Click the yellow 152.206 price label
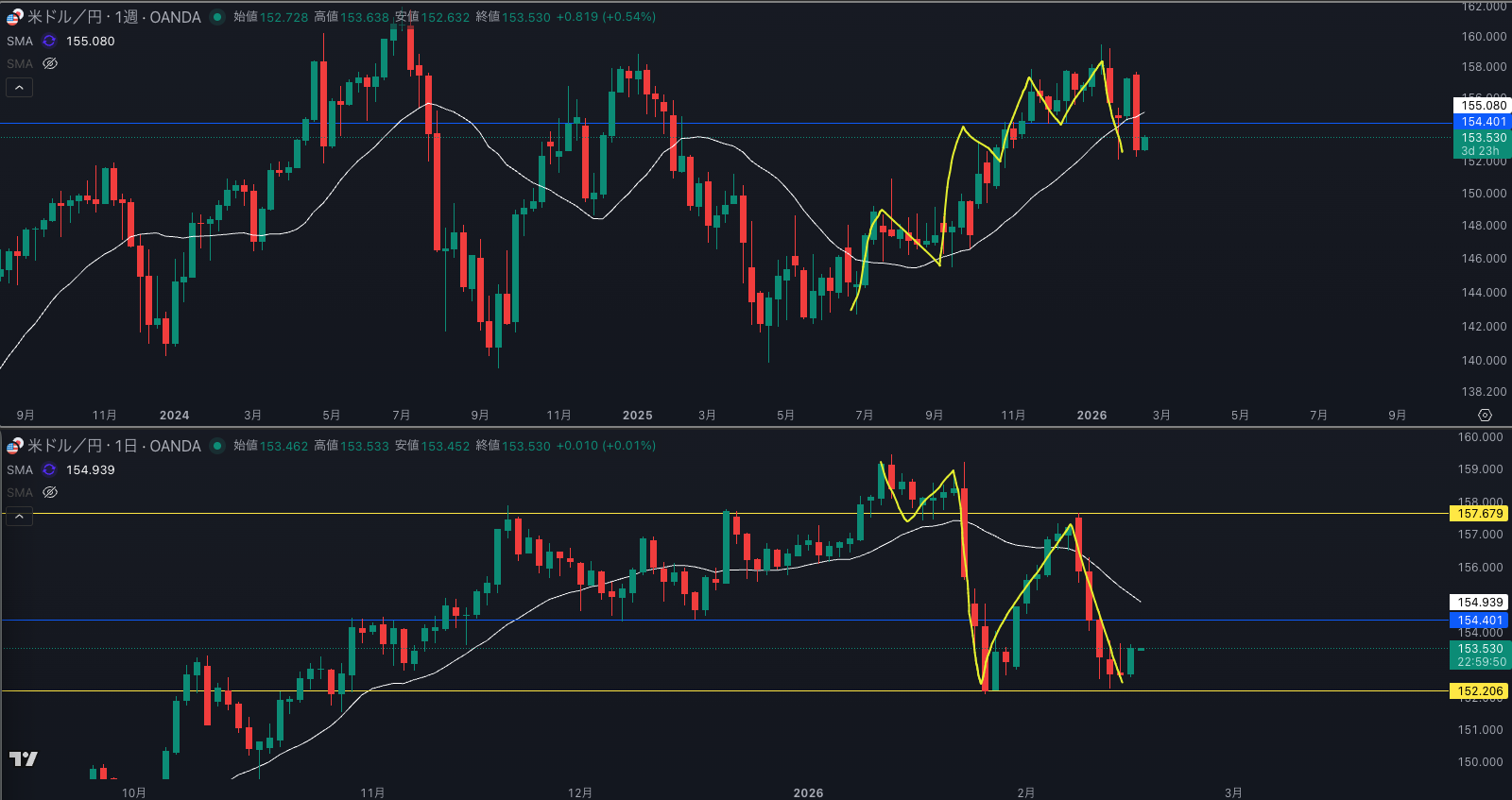 [1479, 691]
